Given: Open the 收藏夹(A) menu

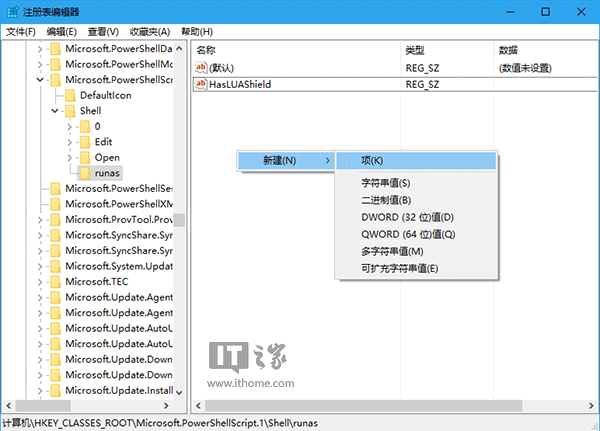Looking at the screenshot, I should point(150,32).
